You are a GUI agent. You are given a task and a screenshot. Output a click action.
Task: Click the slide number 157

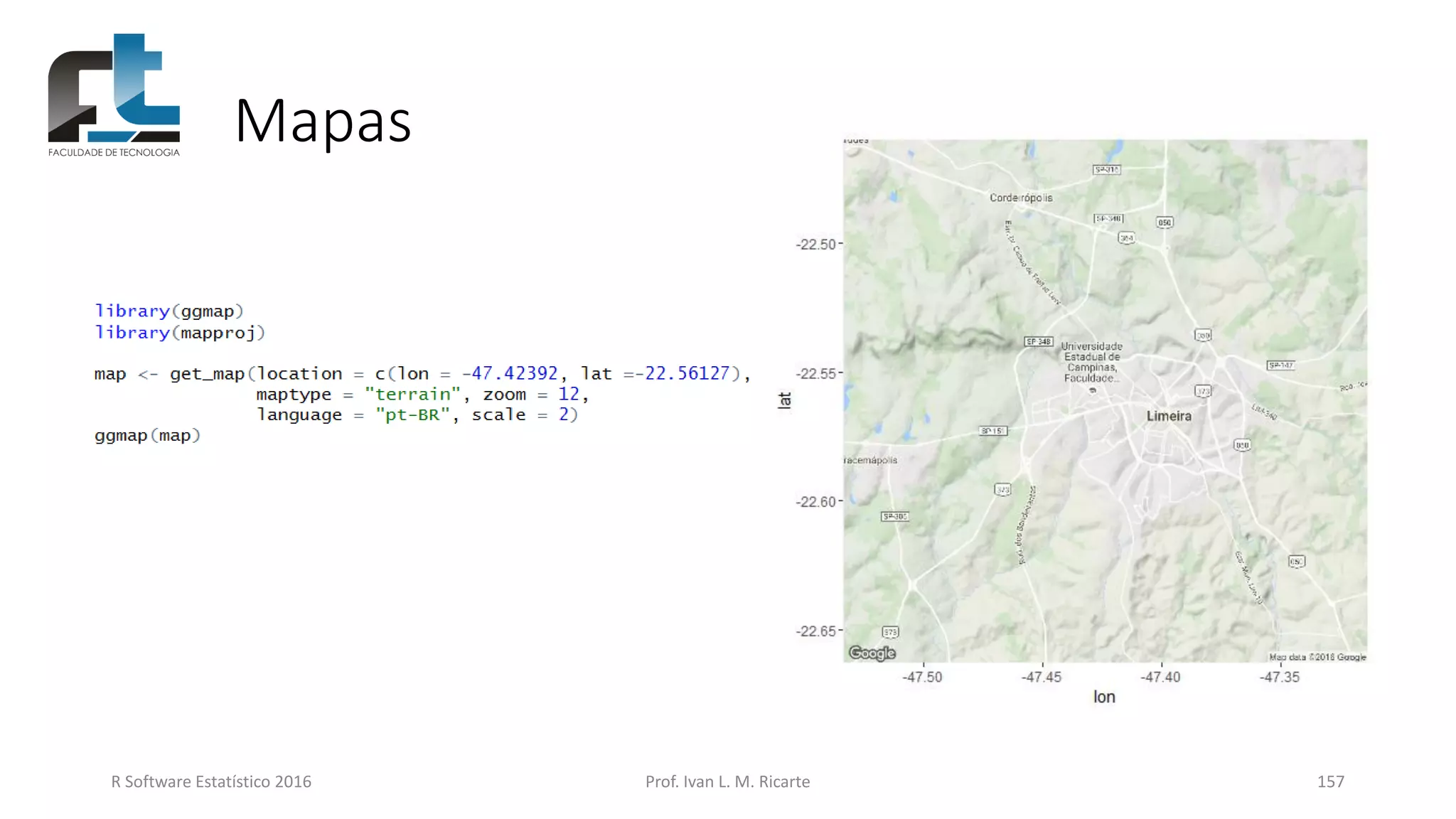point(1331,782)
